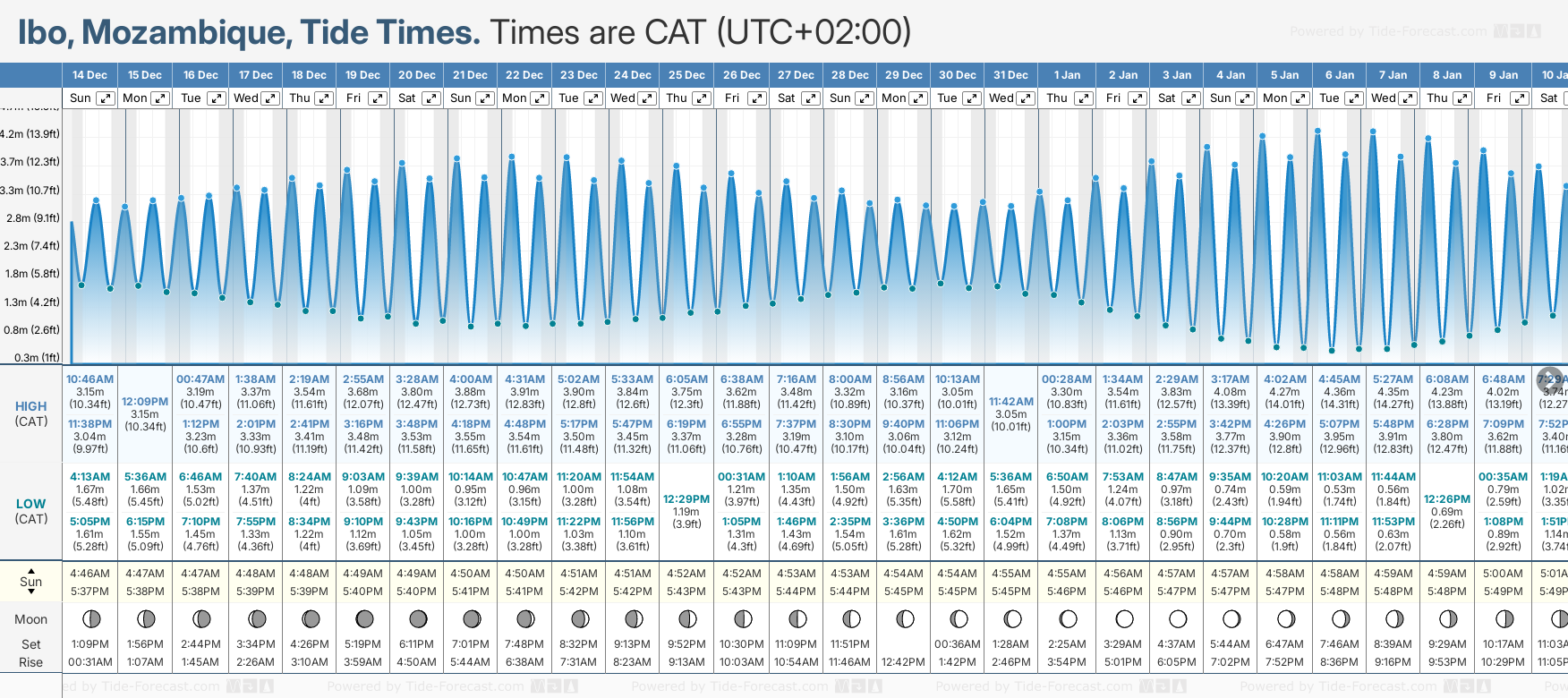Click the HIGH (CAT) row label

pos(31,413)
